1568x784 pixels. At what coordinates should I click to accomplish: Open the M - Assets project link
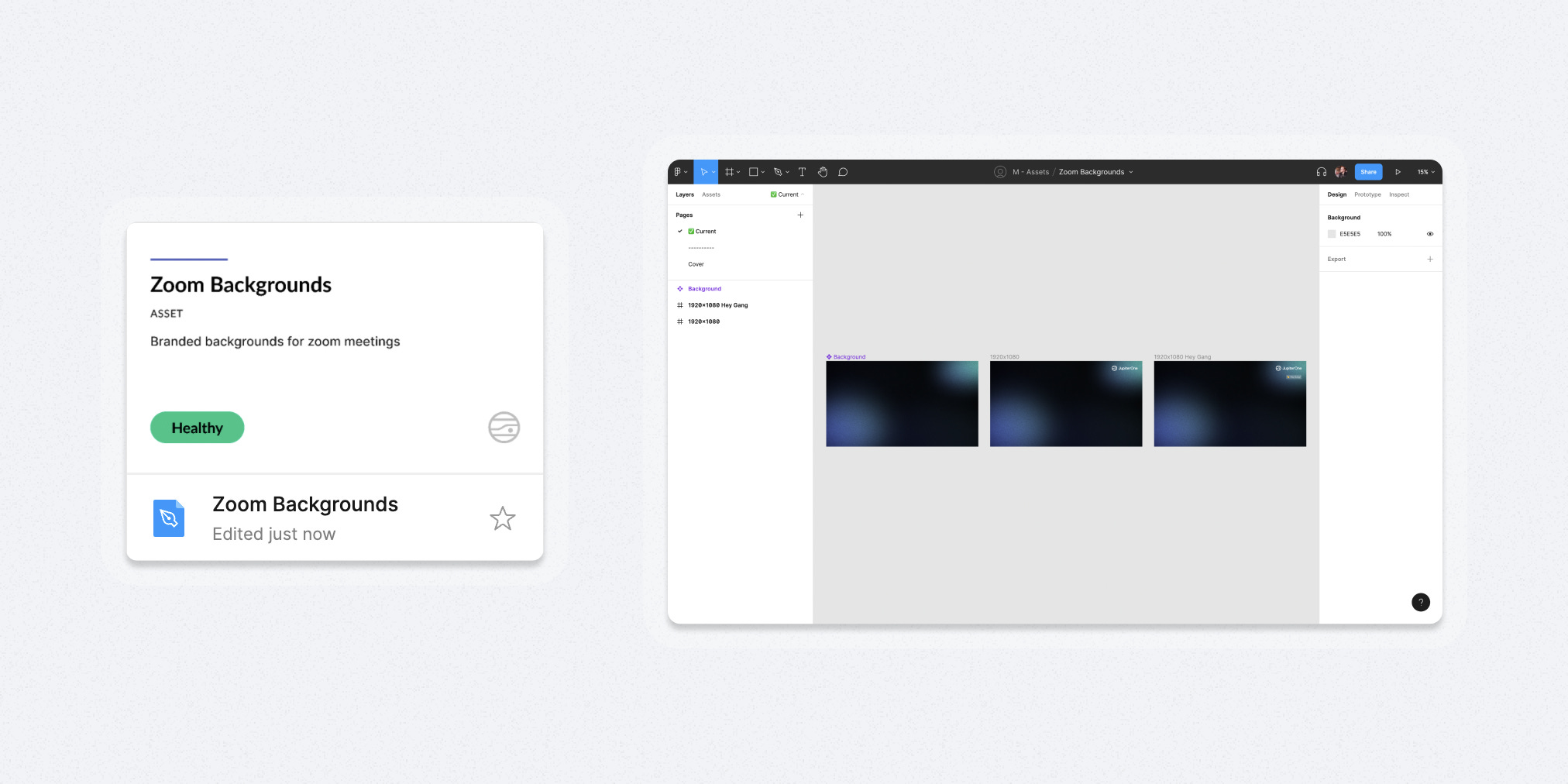tap(1031, 171)
